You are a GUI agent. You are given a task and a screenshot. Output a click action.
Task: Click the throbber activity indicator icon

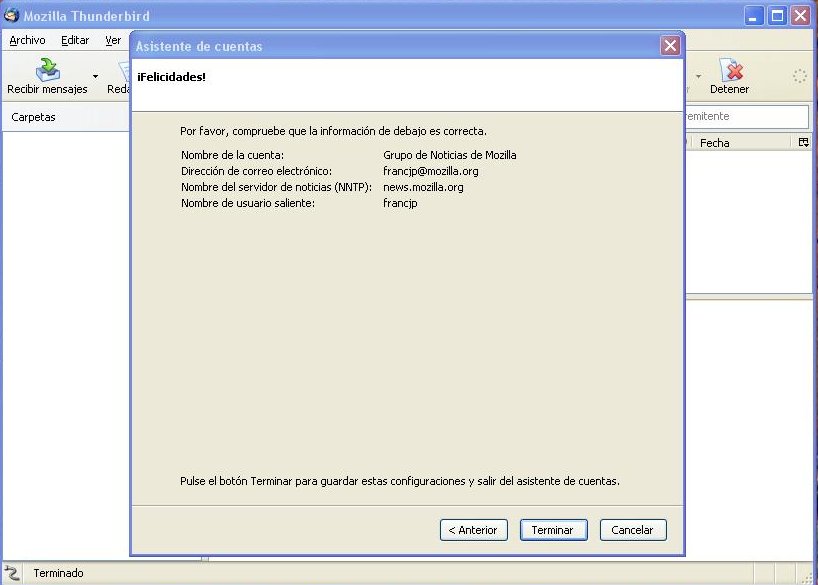pos(800,76)
